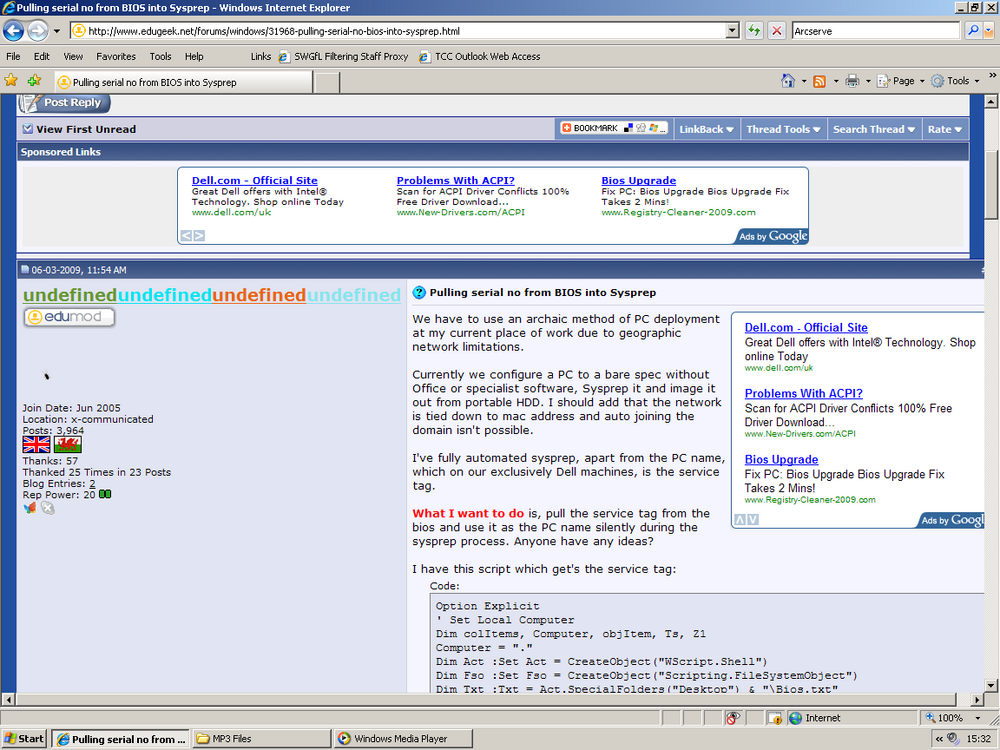Open the Tools menu in menu bar
The height and width of the screenshot is (750, 1000).
[160, 57]
